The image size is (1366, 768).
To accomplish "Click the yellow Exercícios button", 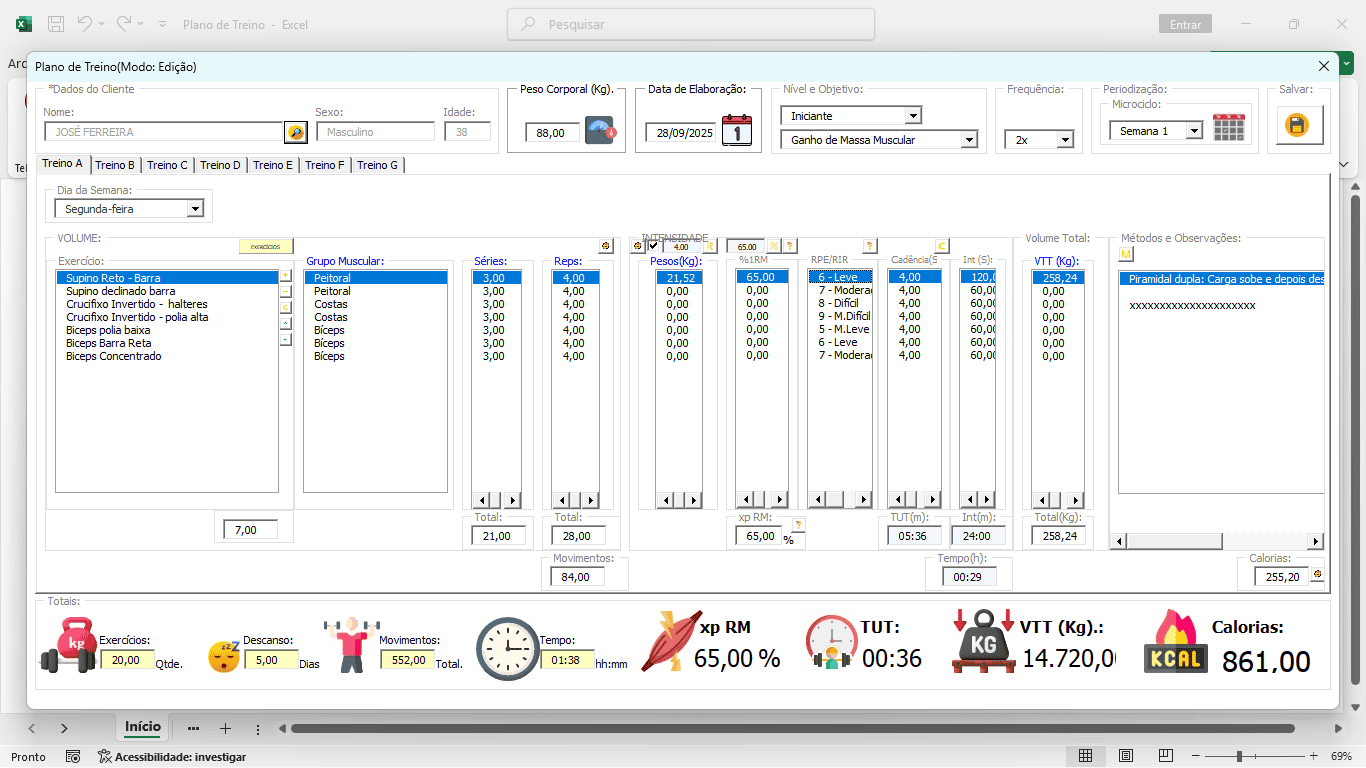I will click(265, 246).
